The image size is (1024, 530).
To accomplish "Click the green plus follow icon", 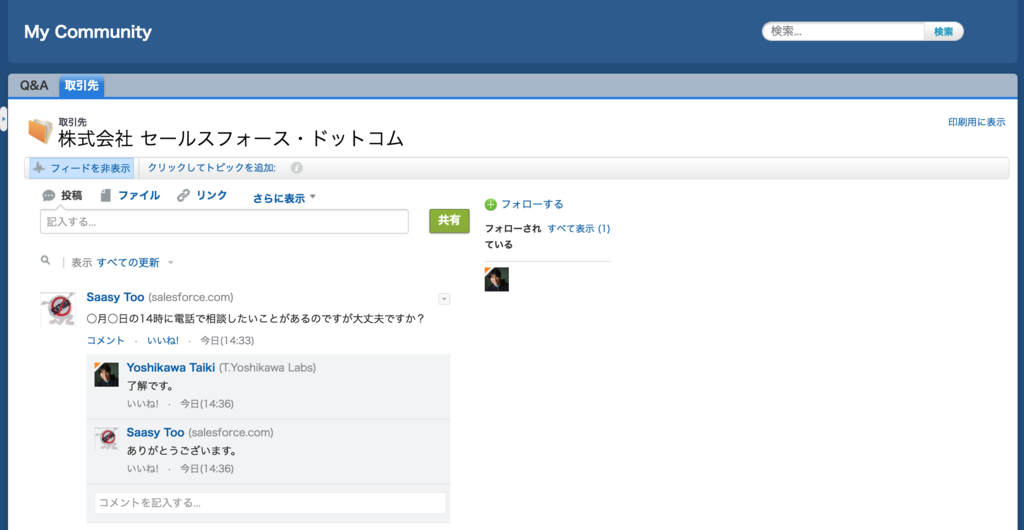I will 491,204.
